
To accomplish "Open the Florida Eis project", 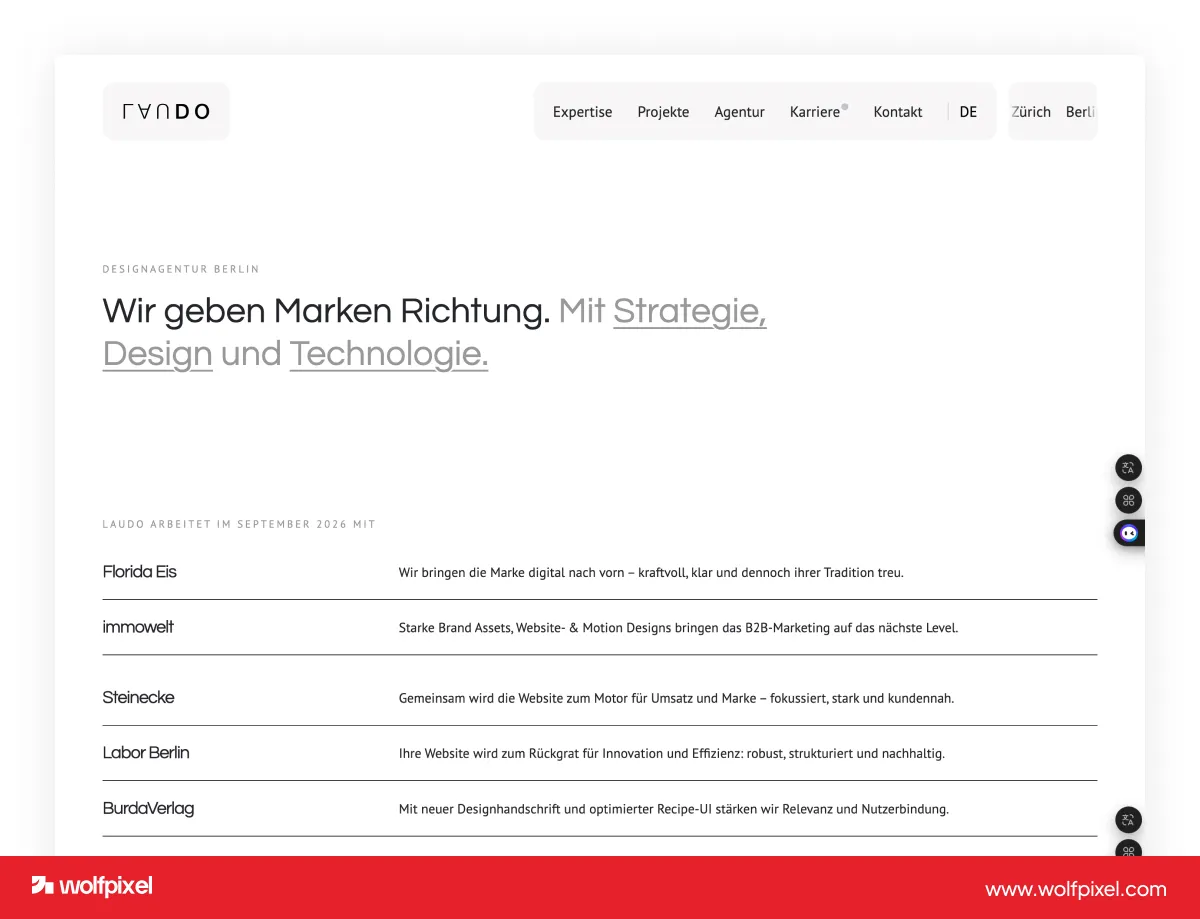I will coord(140,572).
